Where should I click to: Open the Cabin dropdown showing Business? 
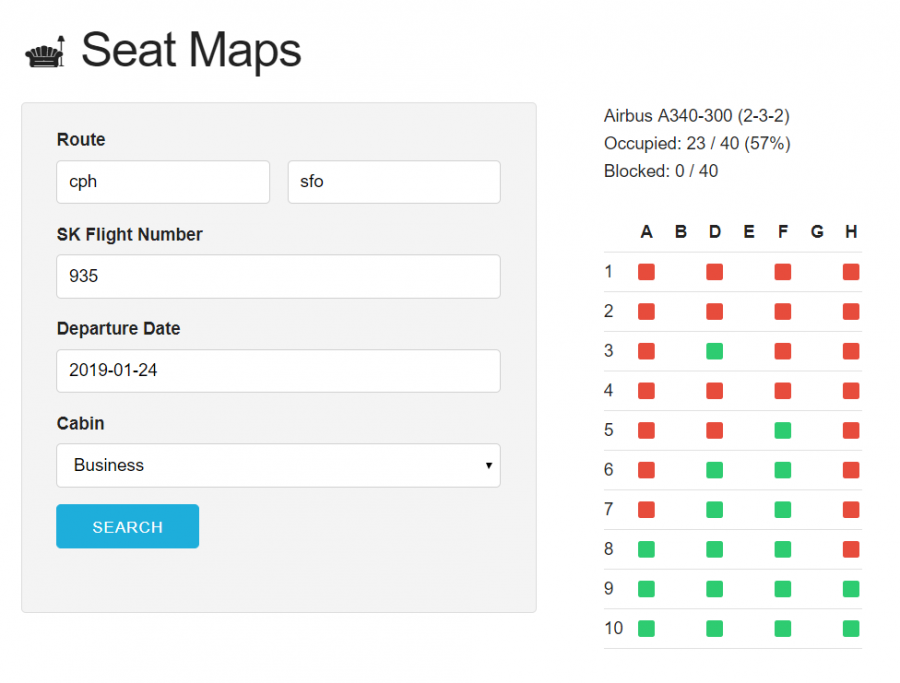coord(278,465)
